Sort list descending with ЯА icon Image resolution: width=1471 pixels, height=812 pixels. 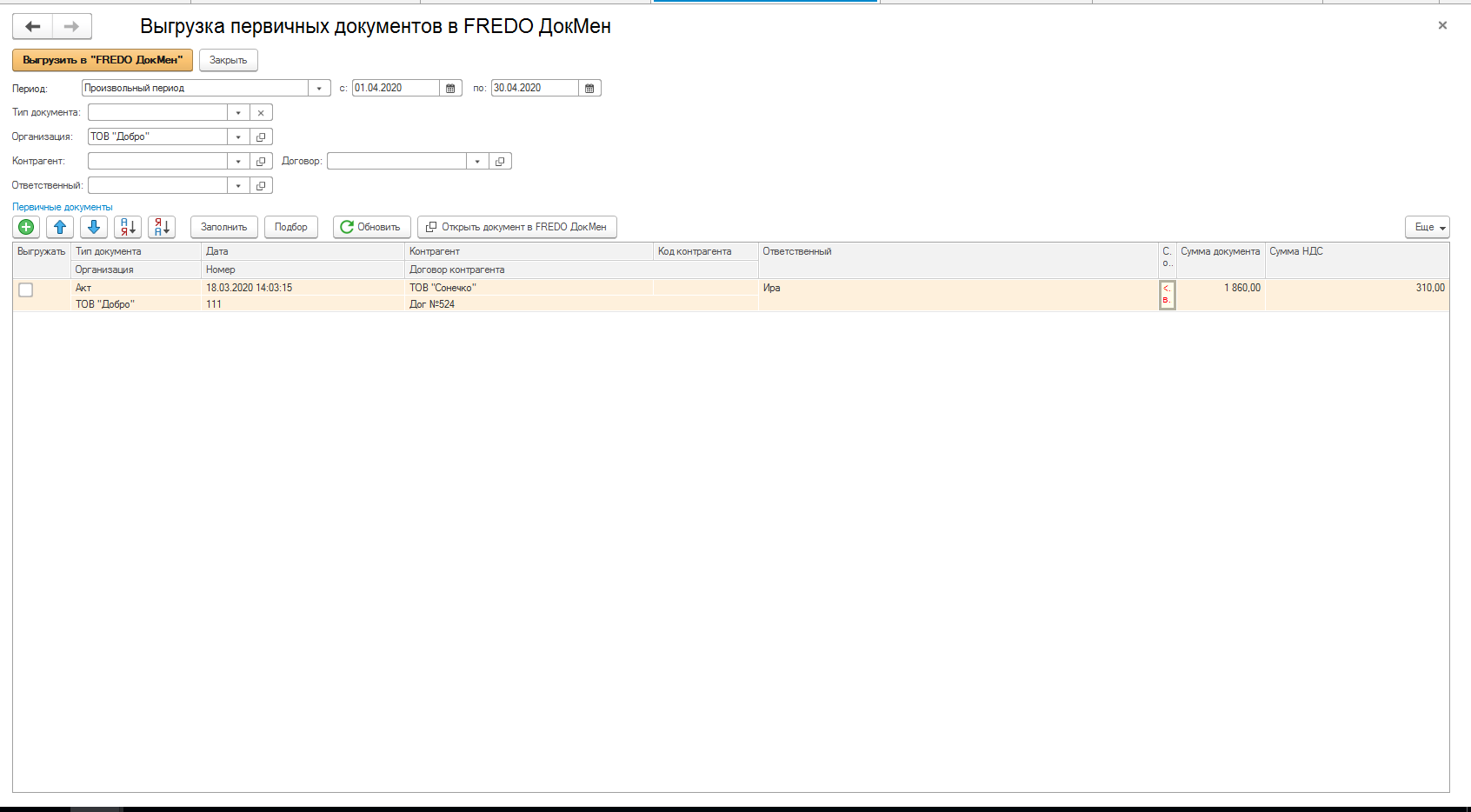161,227
